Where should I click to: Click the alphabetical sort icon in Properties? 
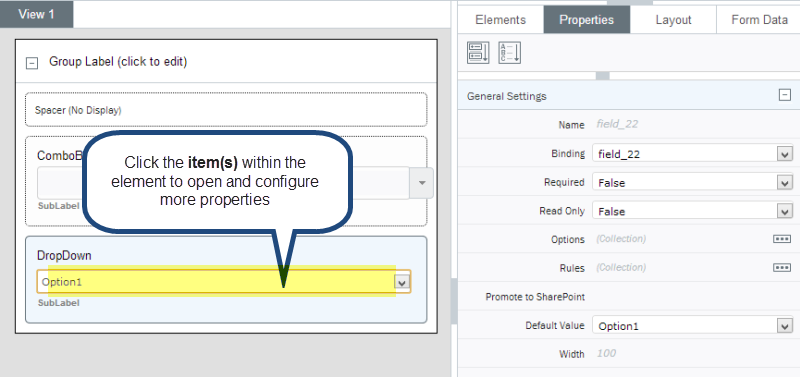[x=509, y=53]
